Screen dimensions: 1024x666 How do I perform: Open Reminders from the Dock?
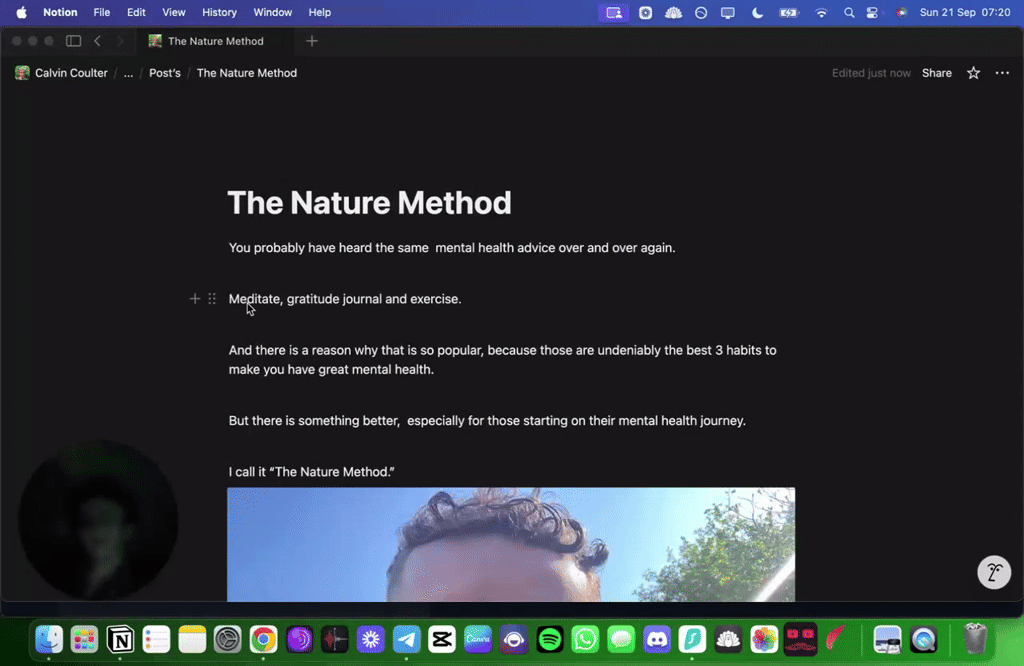[156, 639]
